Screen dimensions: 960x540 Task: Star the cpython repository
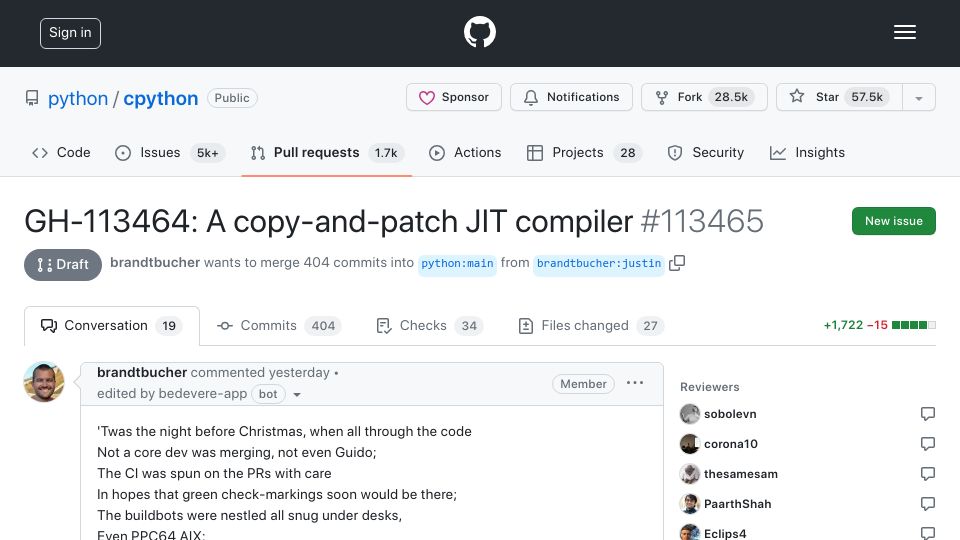click(839, 97)
